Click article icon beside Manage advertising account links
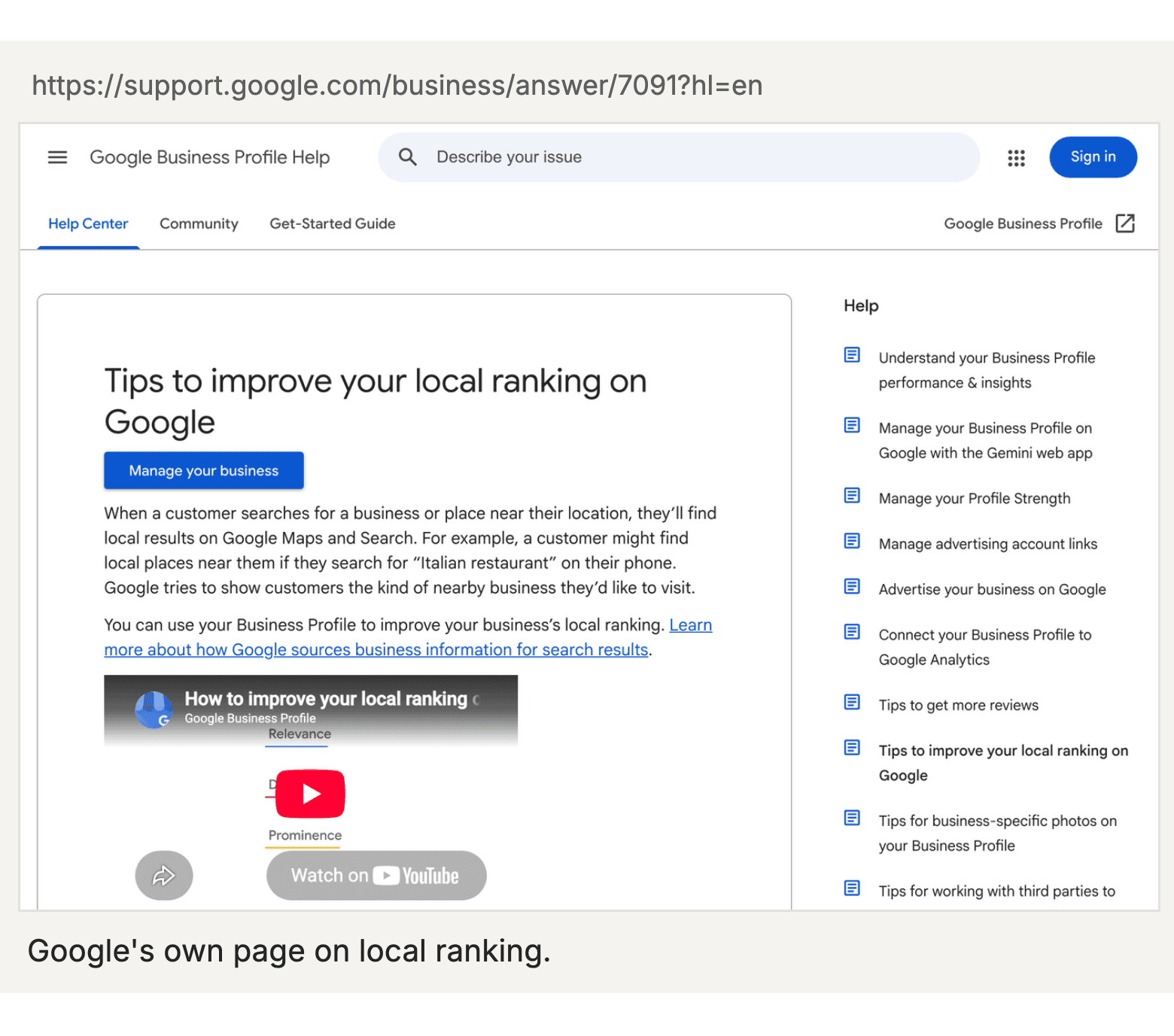The height and width of the screenshot is (1036, 1174). coord(852,541)
